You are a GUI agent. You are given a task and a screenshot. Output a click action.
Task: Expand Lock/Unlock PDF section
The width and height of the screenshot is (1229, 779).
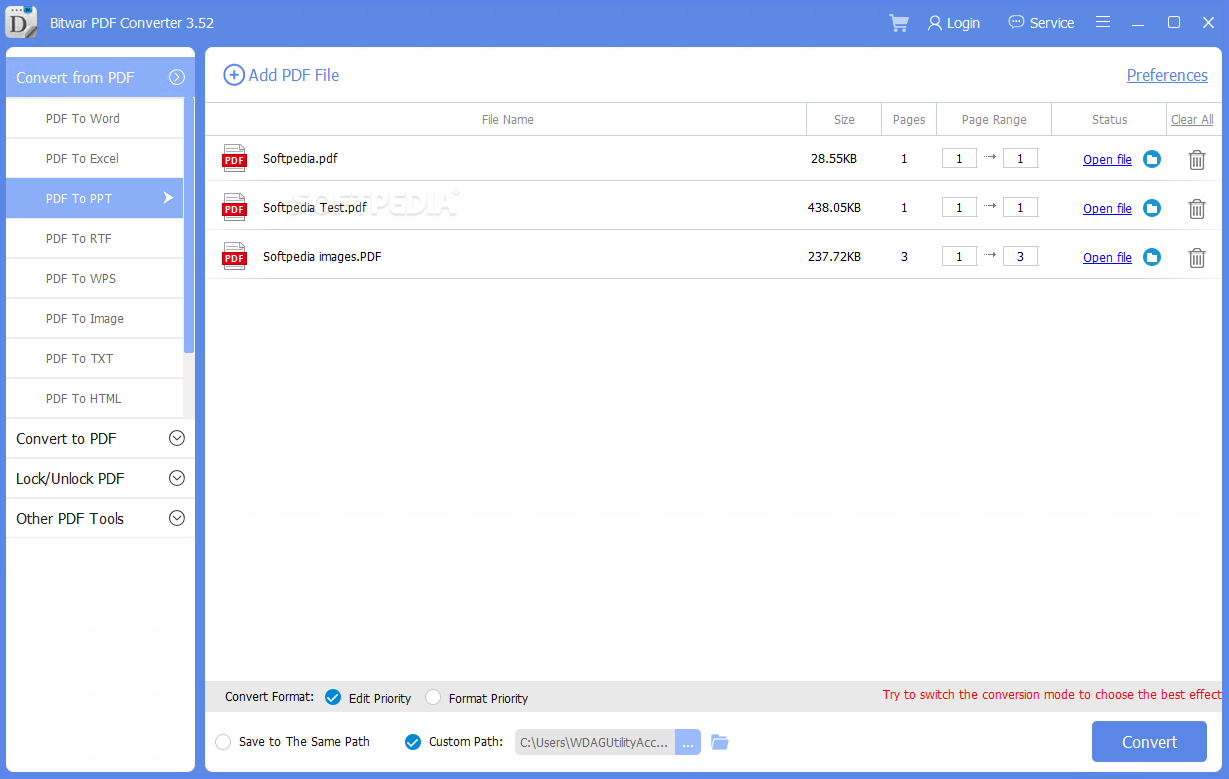[177, 478]
